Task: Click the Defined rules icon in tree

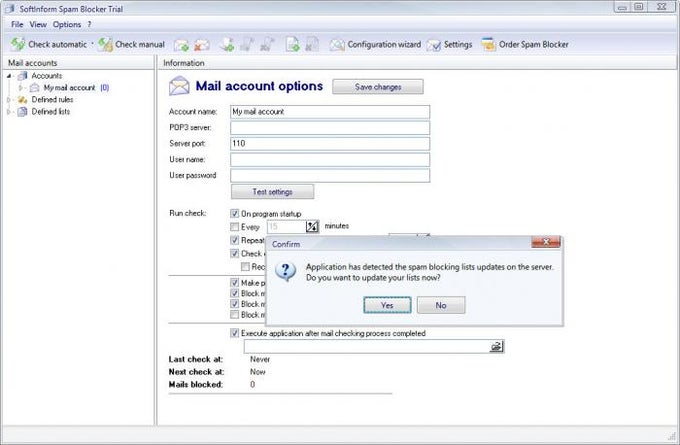Action: coord(23,100)
